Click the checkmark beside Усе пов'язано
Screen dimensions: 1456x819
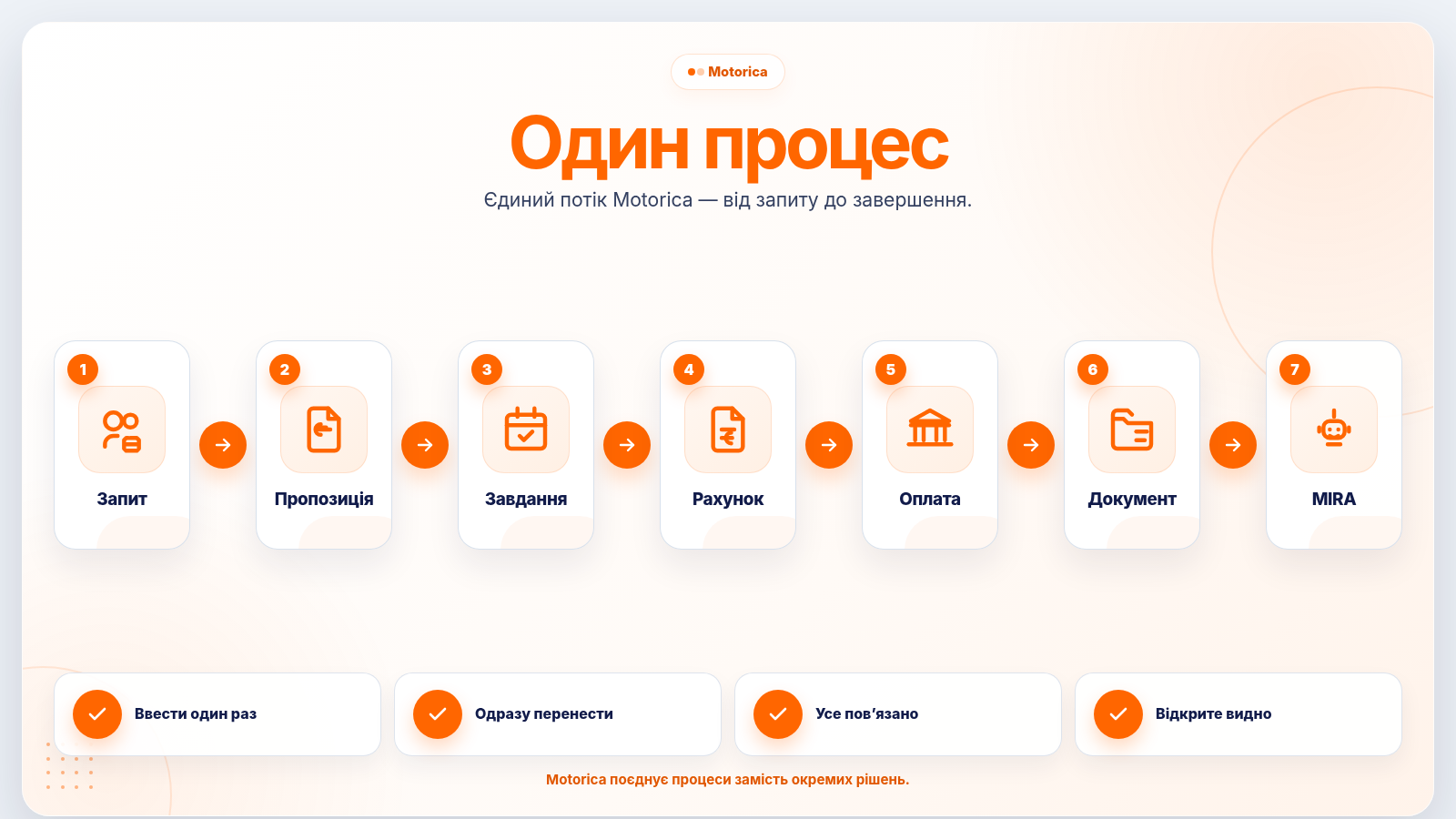(778, 714)
